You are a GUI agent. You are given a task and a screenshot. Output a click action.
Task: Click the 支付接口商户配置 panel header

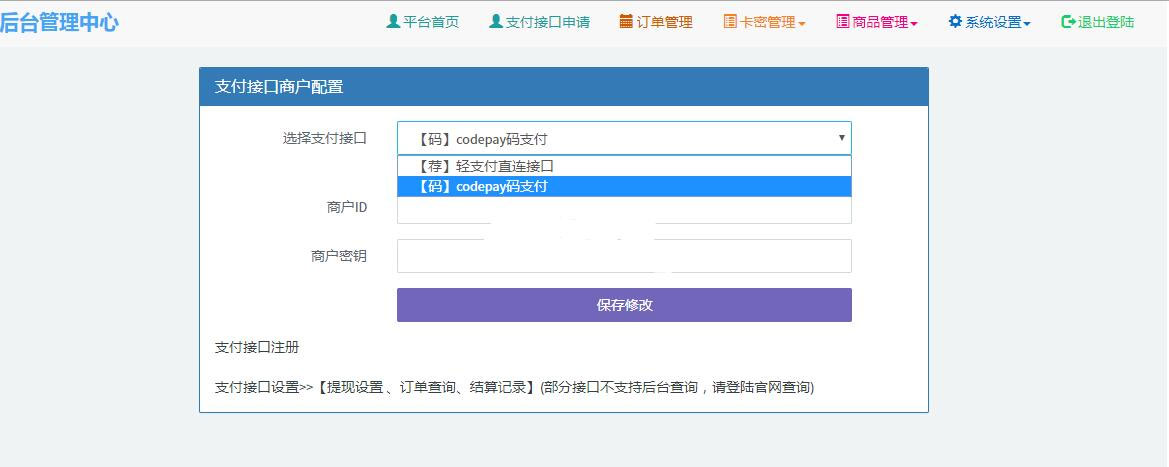click(564, 87)
